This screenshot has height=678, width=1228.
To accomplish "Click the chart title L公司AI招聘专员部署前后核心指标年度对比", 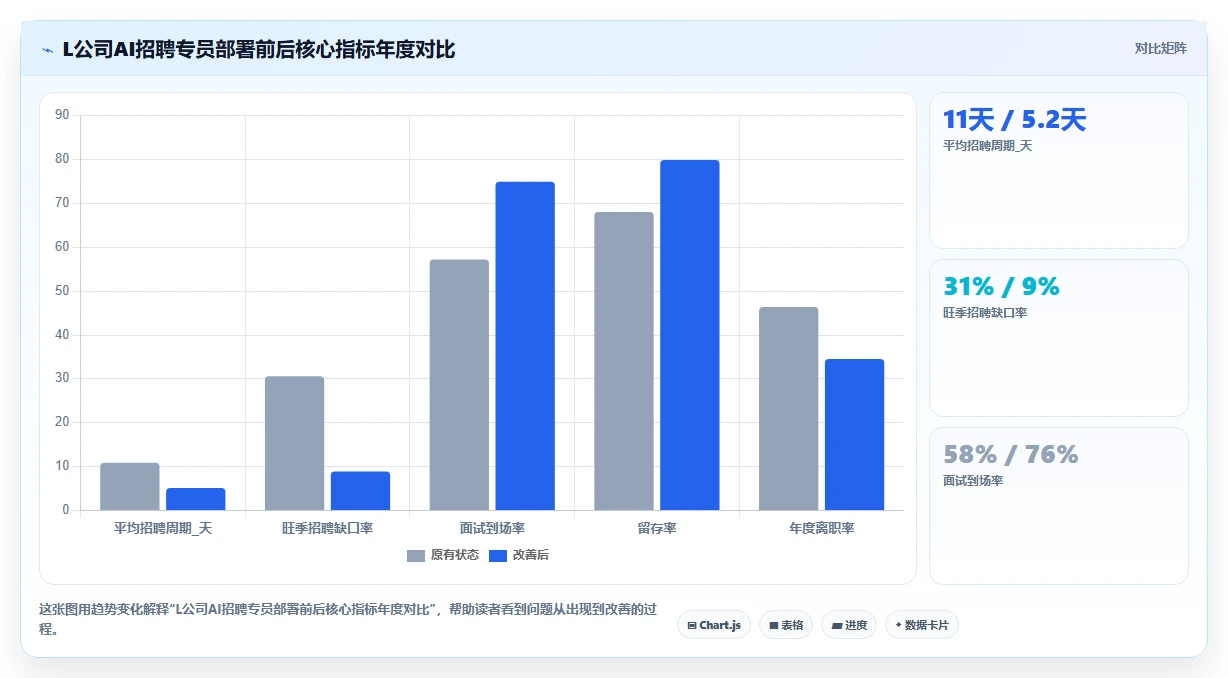I will click(259, 49).
